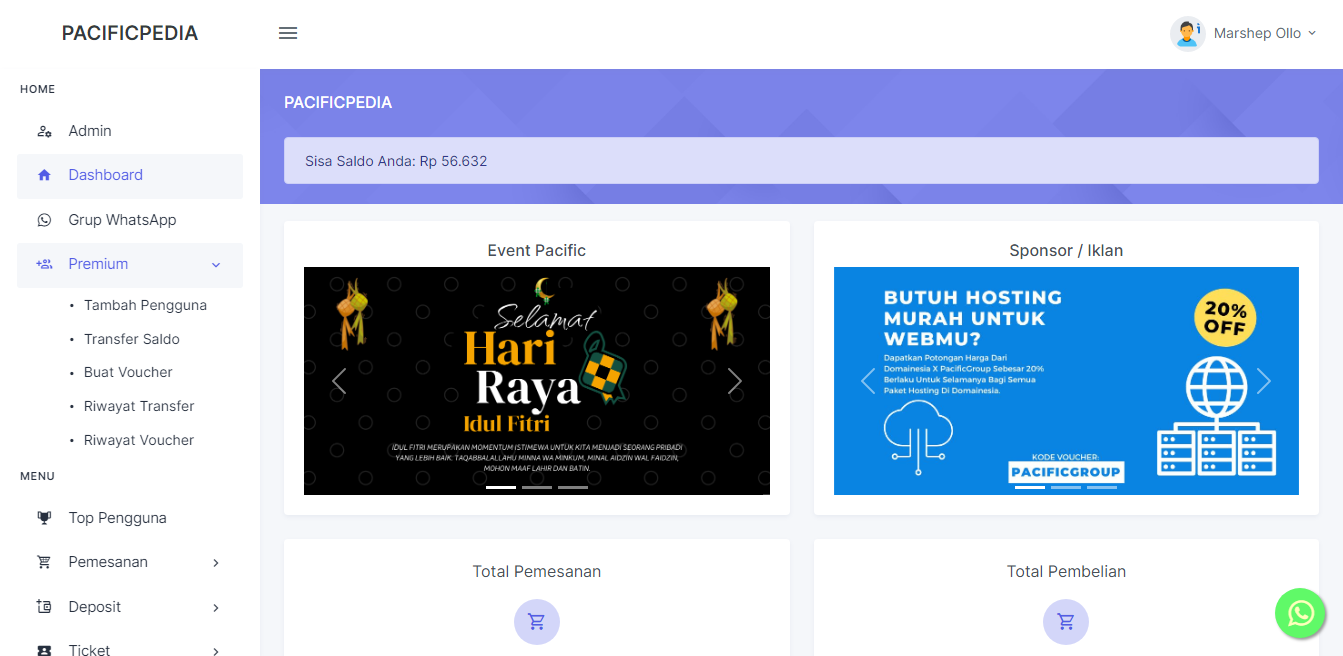The width and height of the screenshot is (1343, 656).
Task: Select Transfer Saldo in Premium menu
Action: (x=132, y=339)
